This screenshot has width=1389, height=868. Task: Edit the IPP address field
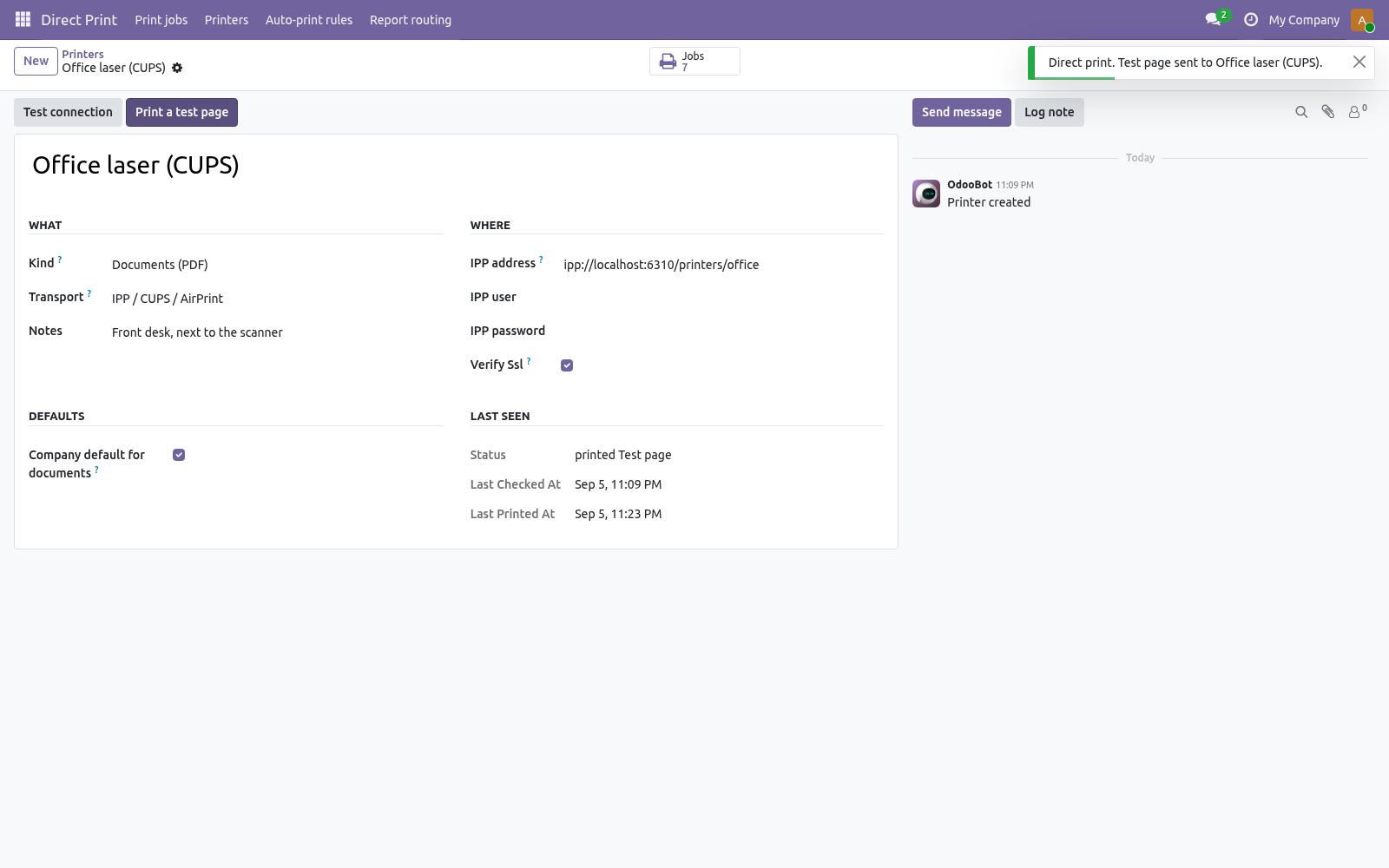[723, 265]
